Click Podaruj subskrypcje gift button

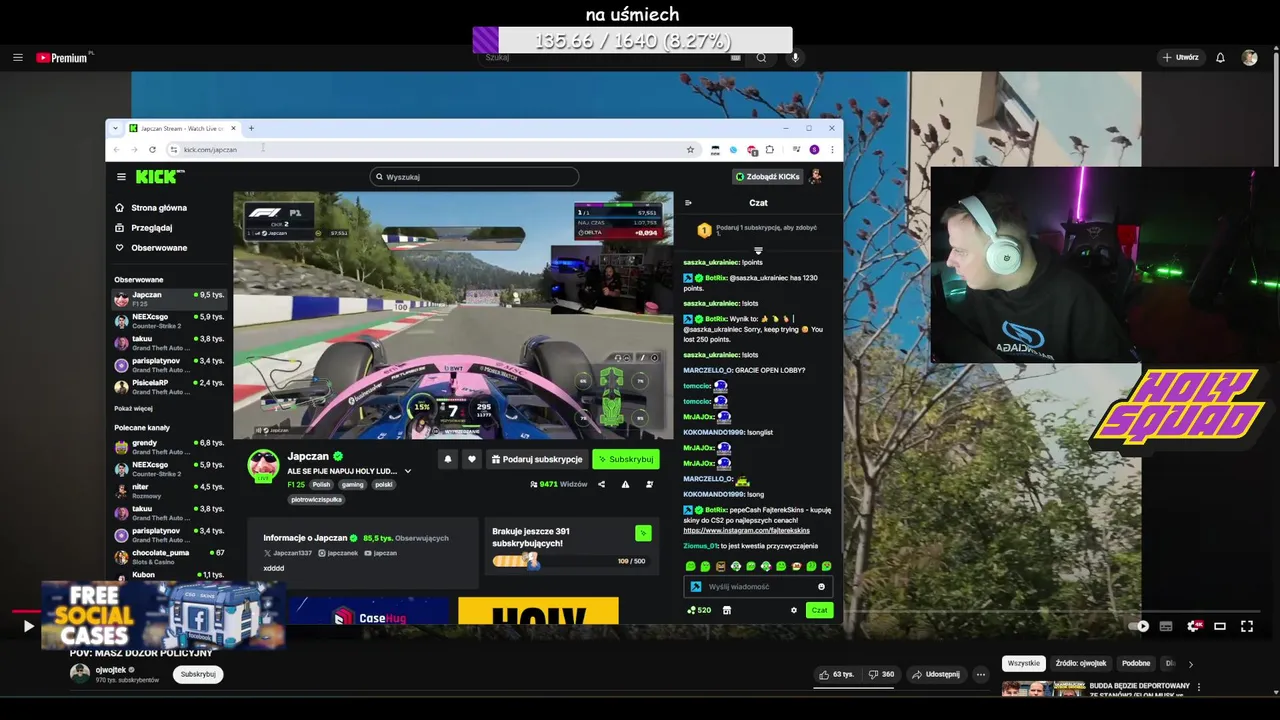click(x=537, y=459)
